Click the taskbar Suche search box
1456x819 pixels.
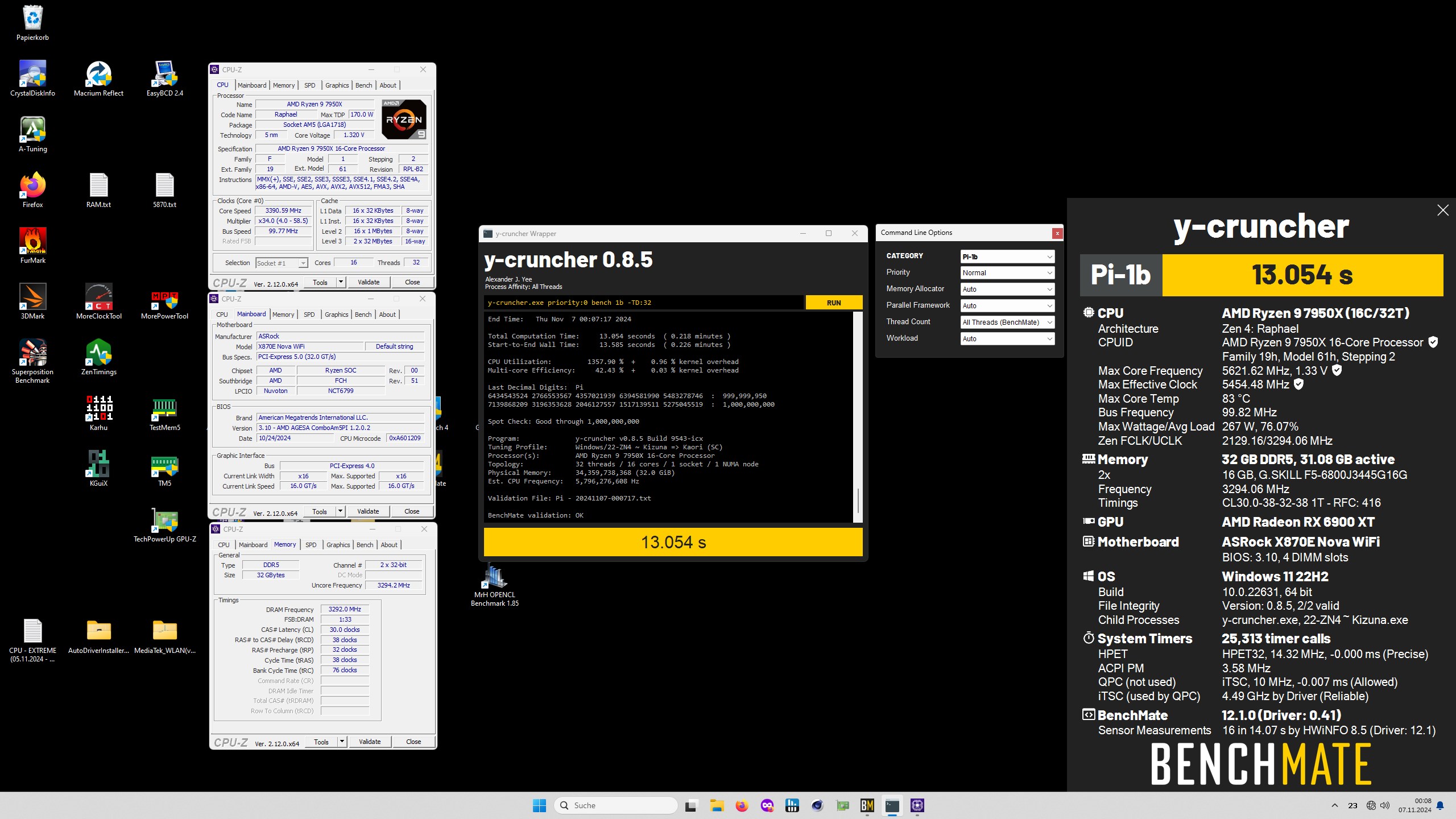[615, 805]
